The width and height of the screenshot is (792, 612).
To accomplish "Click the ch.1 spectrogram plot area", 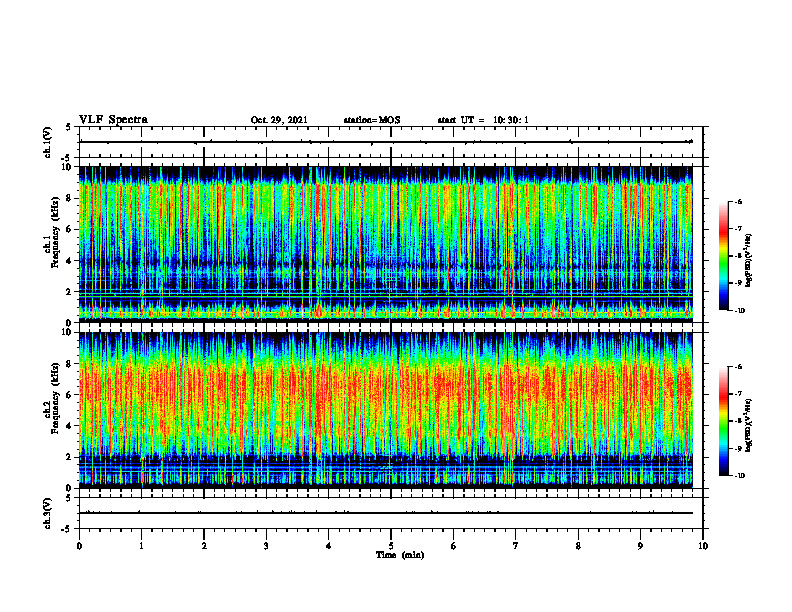I will coord(385,244).
